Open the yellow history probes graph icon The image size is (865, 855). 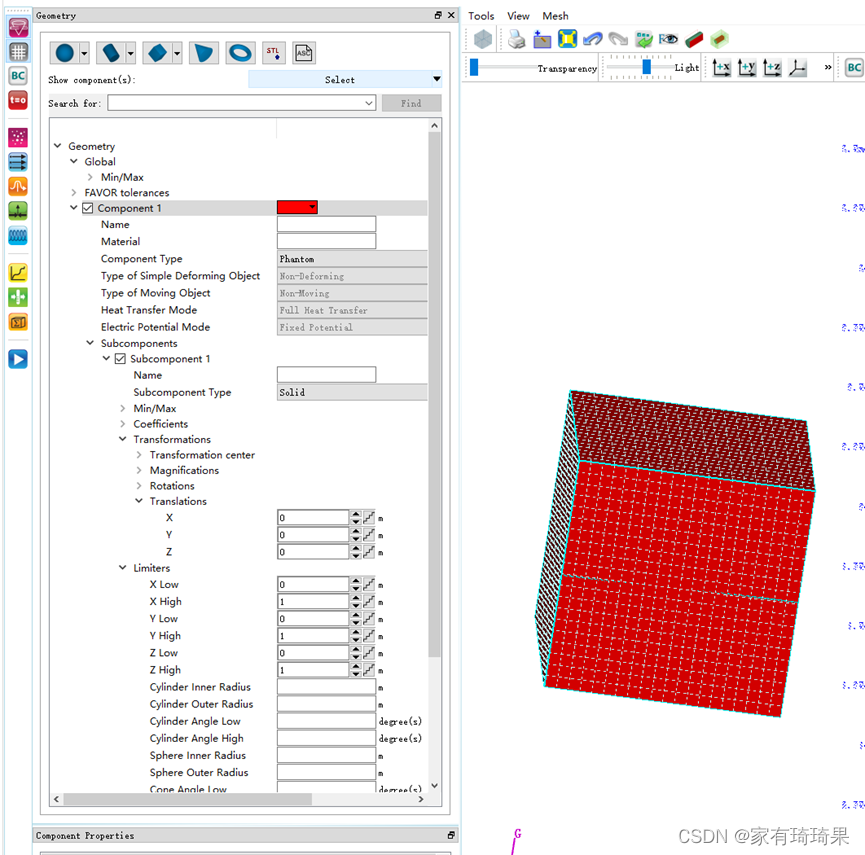pos(18,273)
